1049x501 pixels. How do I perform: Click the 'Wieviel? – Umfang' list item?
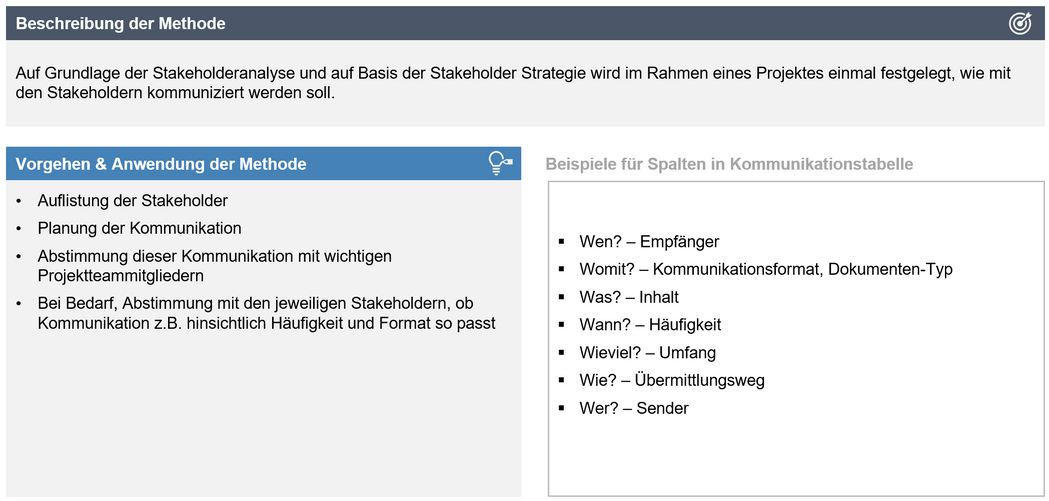point(647,353)
